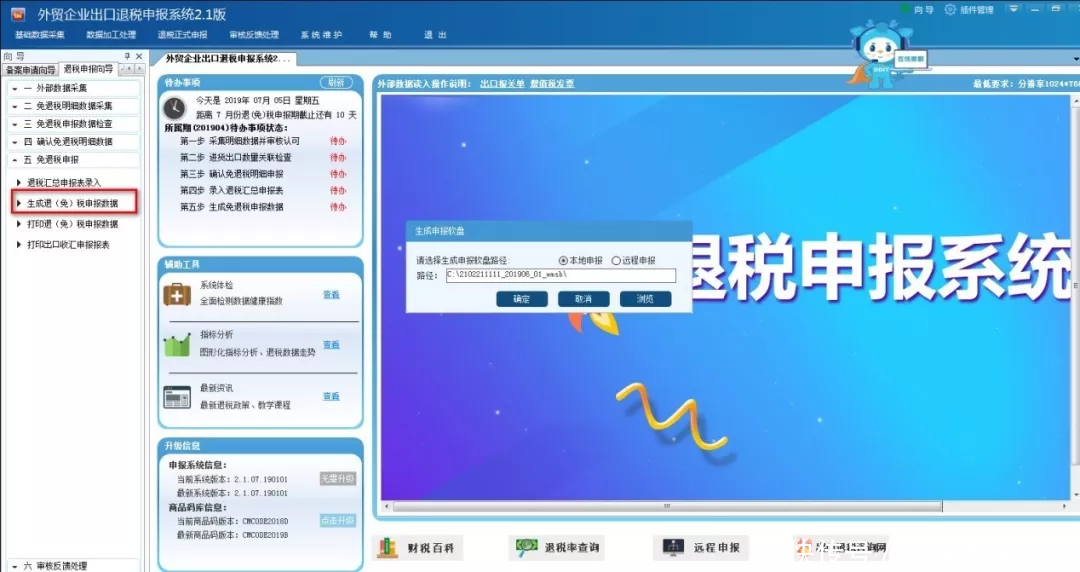Open the 增值税发票 instructions link

coord(552,83)
